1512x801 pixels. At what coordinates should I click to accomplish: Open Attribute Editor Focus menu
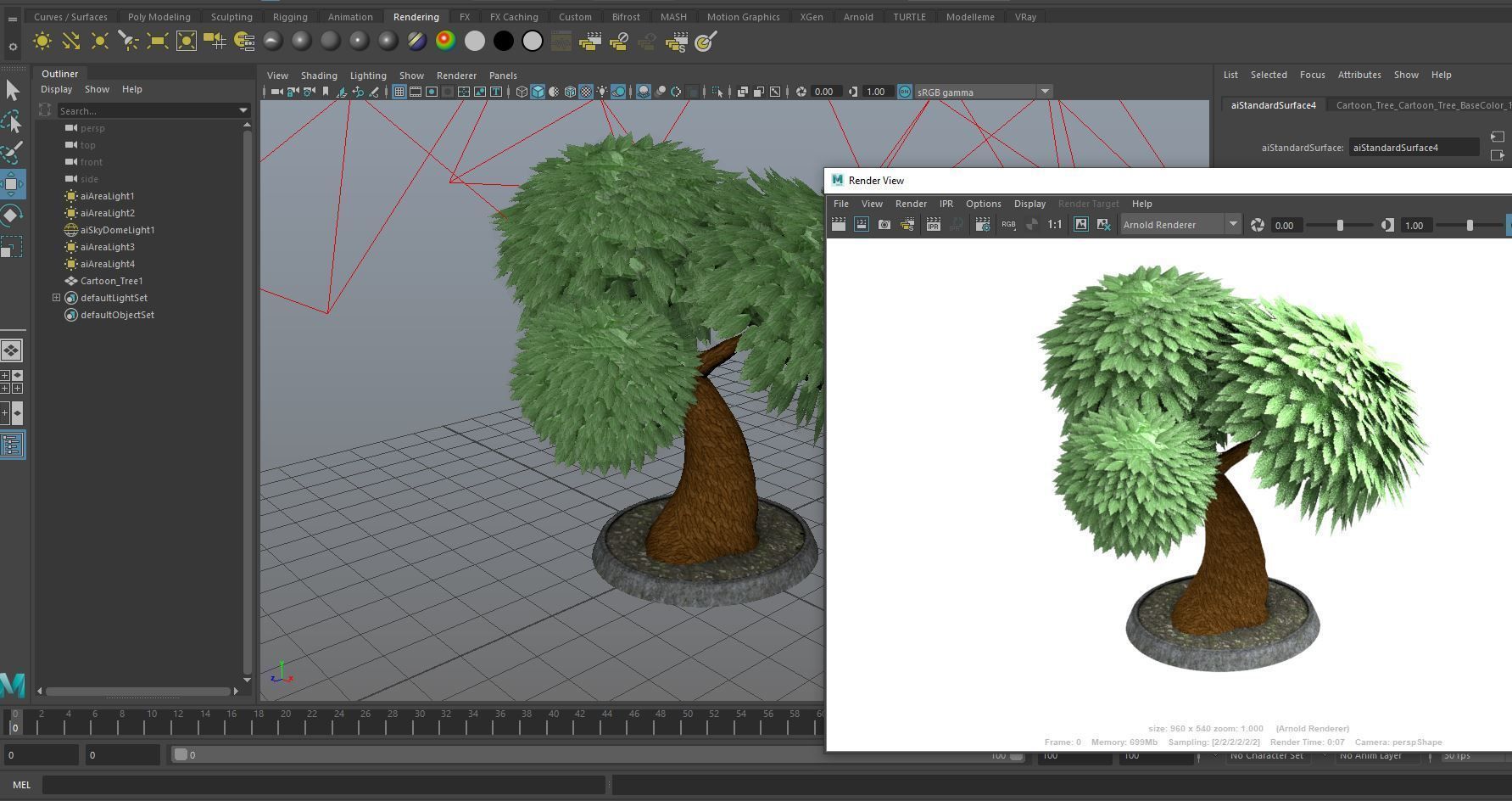[1312, 75]
